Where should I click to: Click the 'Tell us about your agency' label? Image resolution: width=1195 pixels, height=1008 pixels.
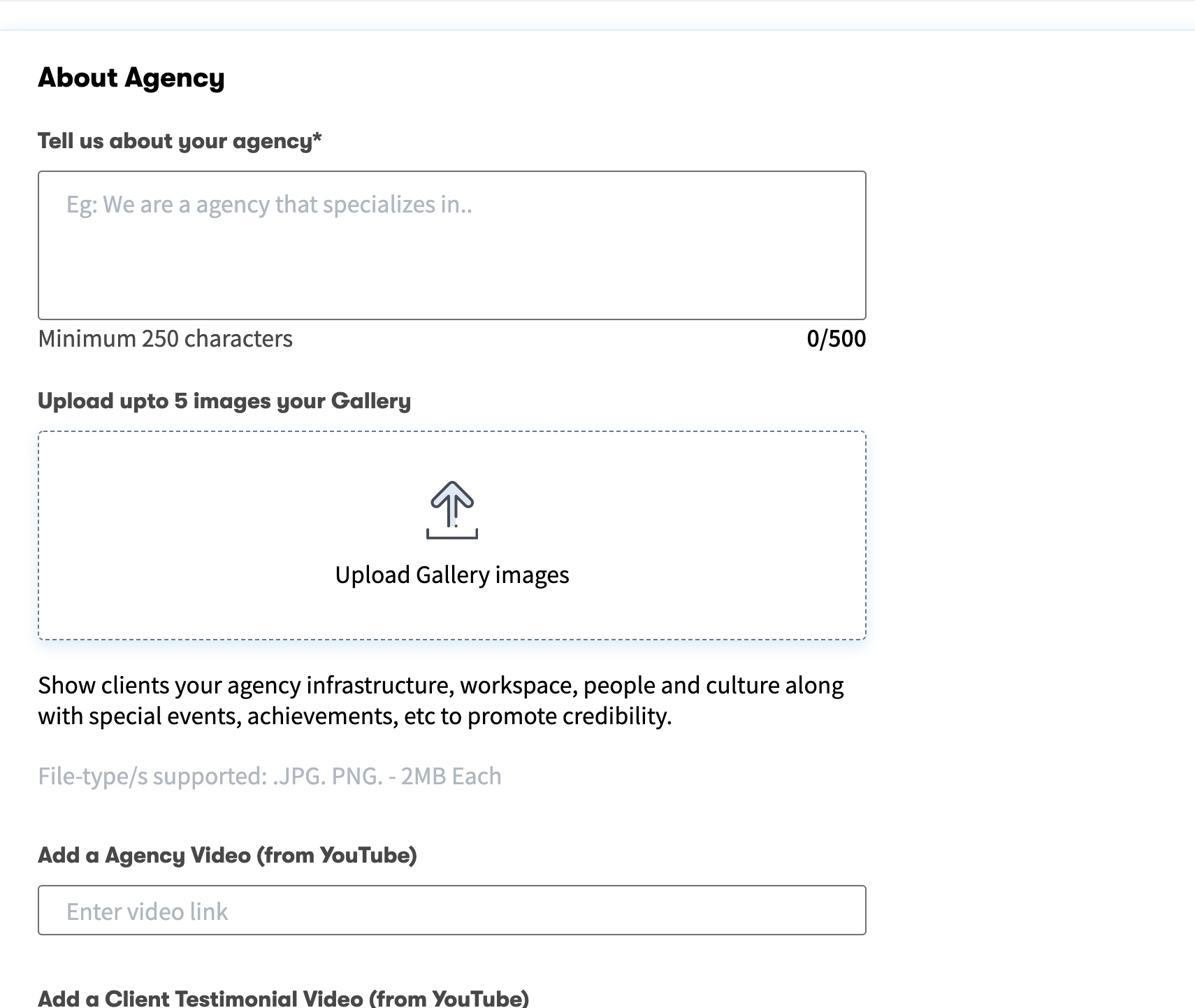tap(175, 141)
